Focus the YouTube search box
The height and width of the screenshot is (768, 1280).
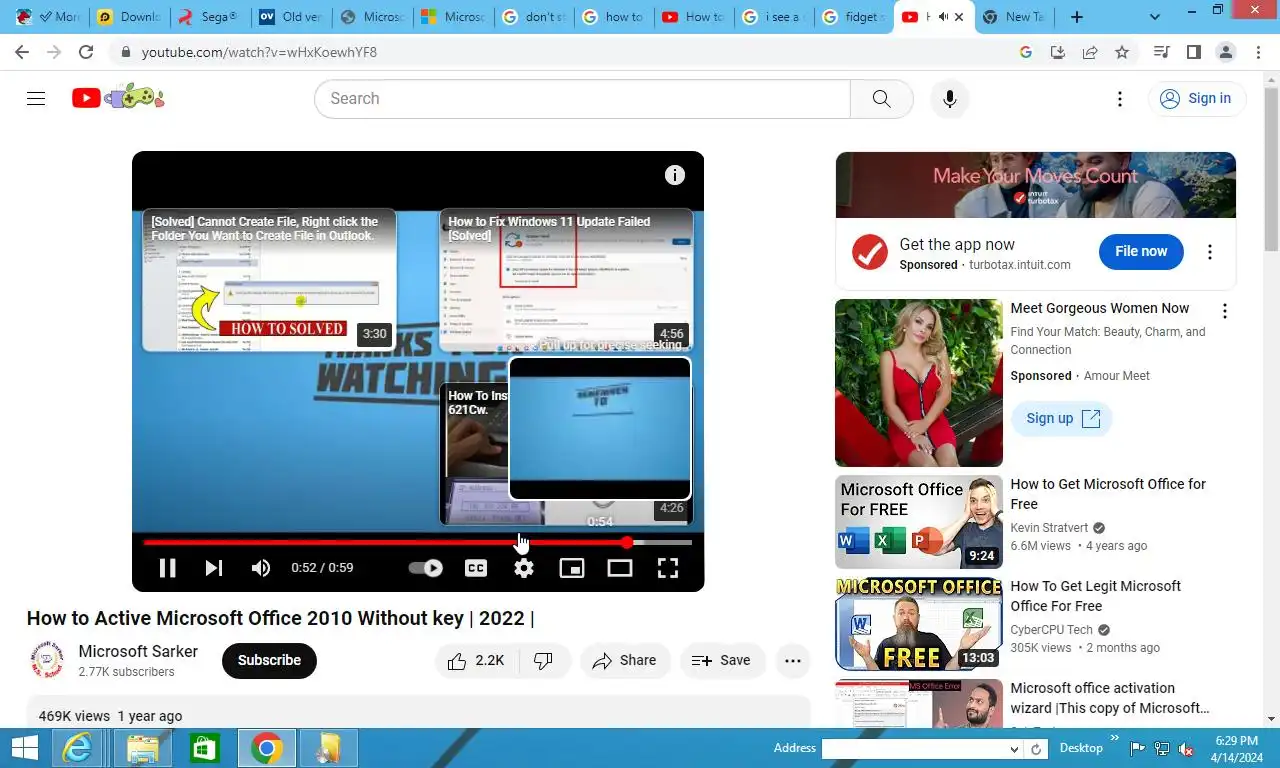[x=582, y=98]
